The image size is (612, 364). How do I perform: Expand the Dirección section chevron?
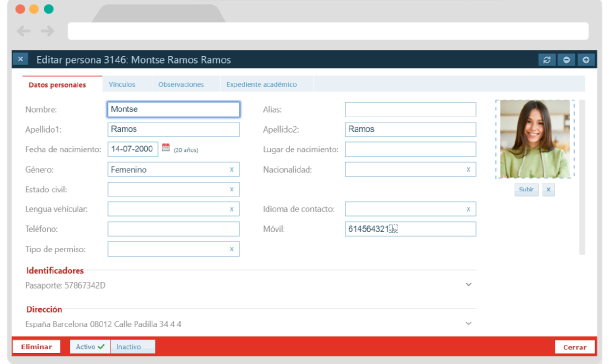click(x=468, y=323)
